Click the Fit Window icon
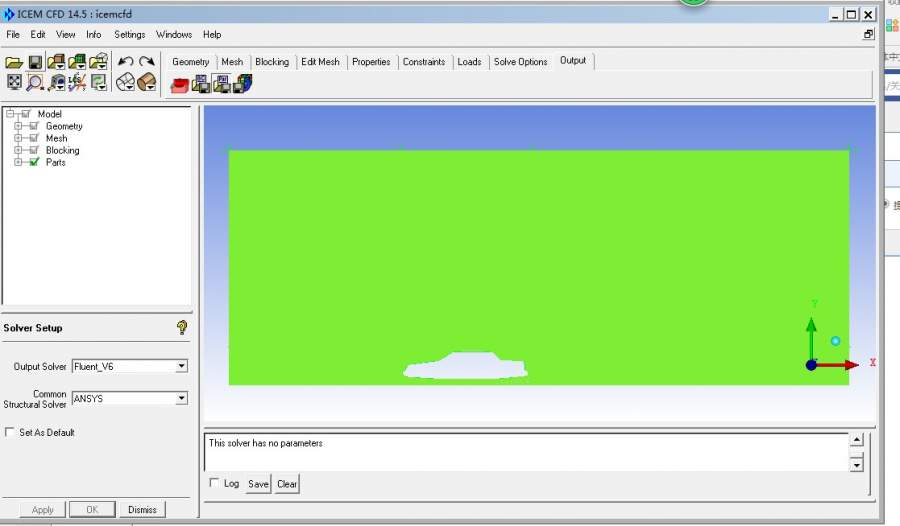 tap(14, 82)
